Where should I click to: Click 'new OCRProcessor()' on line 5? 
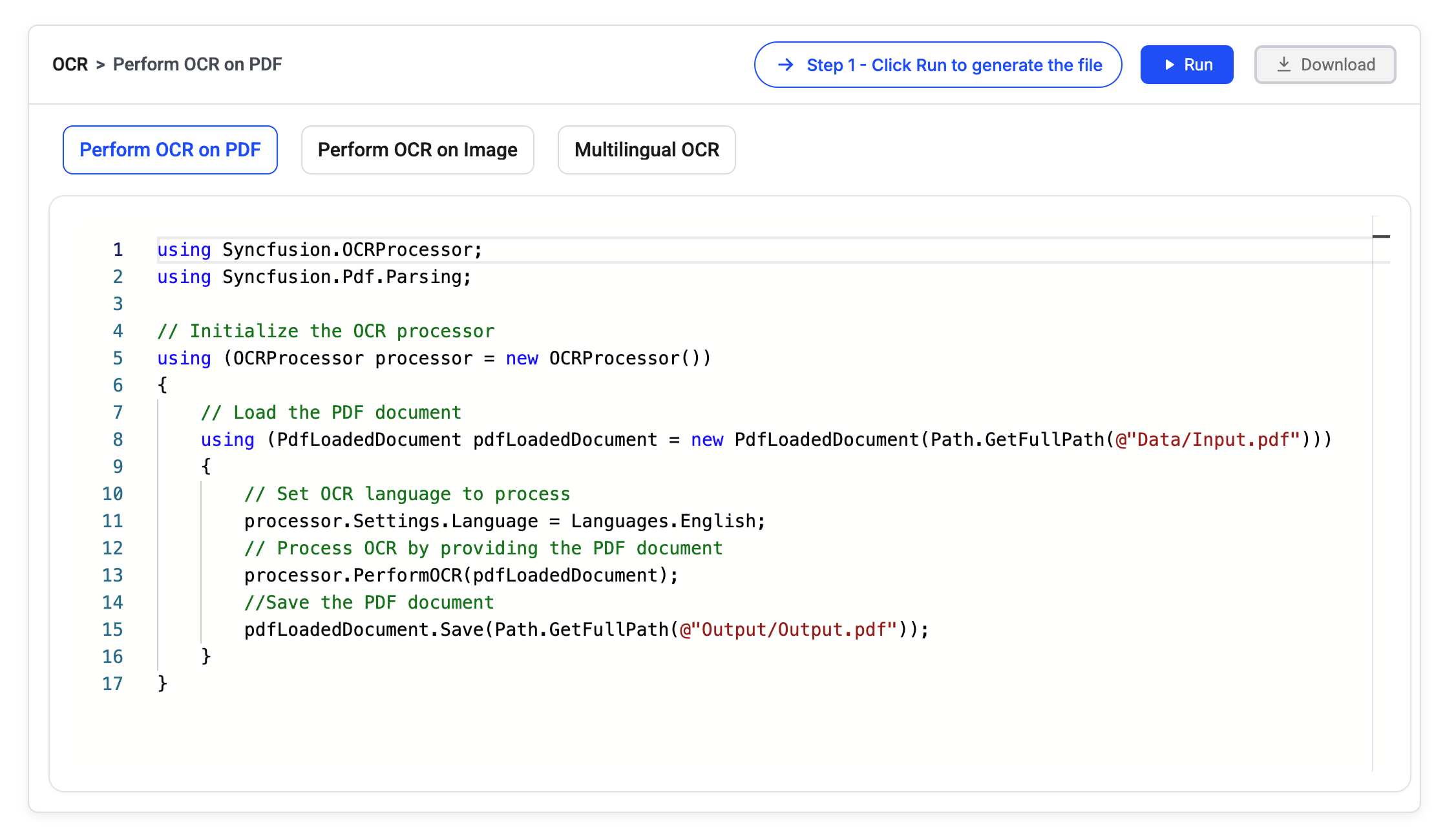point(608,358)
